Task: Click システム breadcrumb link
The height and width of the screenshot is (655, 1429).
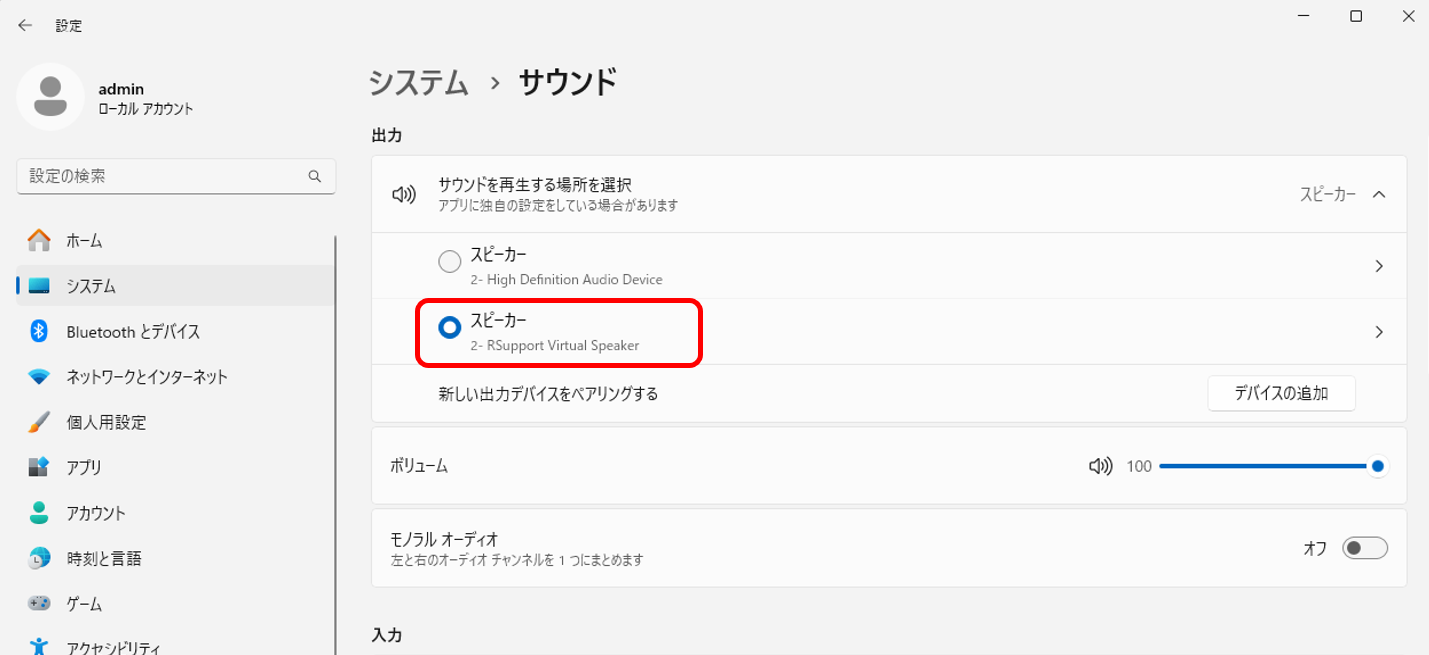Action: point(419,82)
